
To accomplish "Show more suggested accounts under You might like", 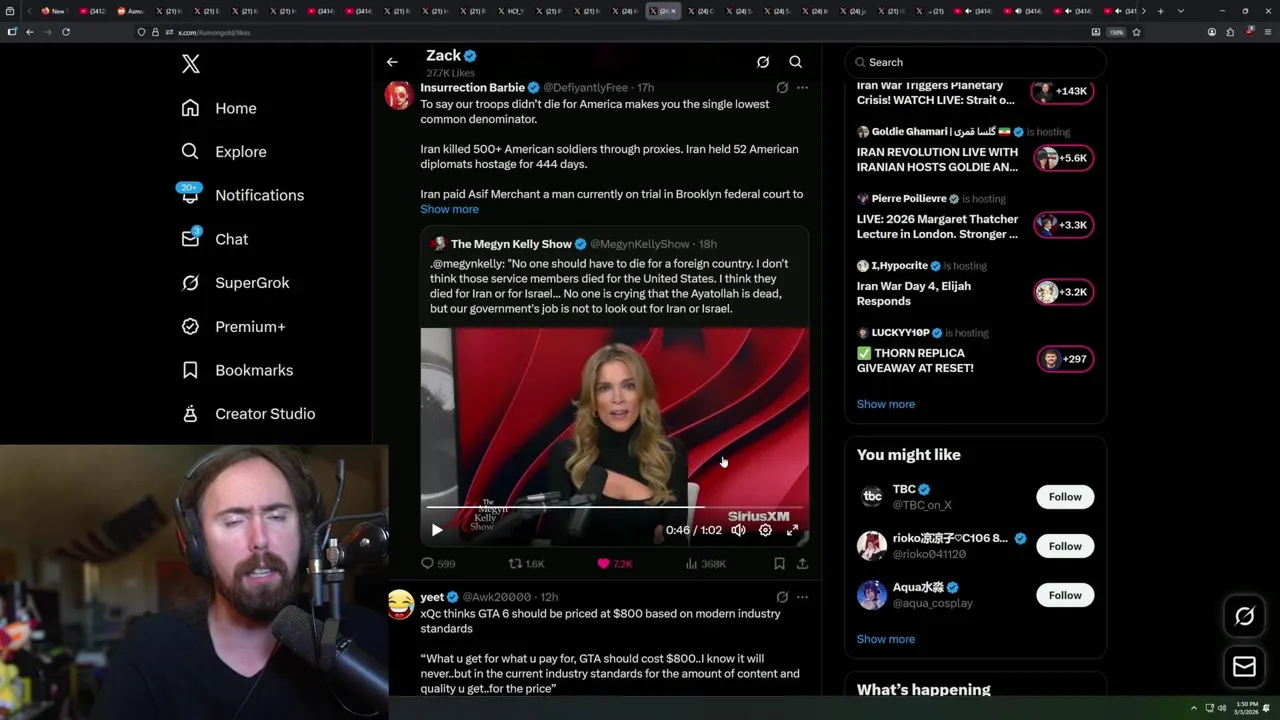I will pos(885,639).
